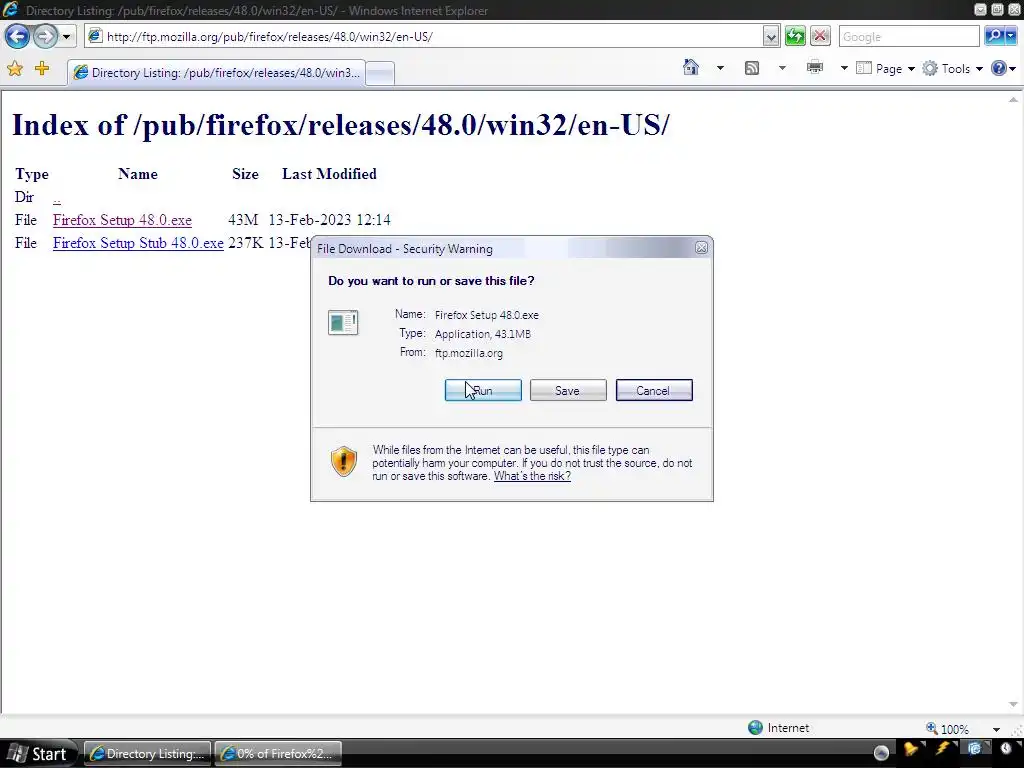Click the Help question mark icon
Viewport: 1024px width, 768px height.
tap(999, 68)
